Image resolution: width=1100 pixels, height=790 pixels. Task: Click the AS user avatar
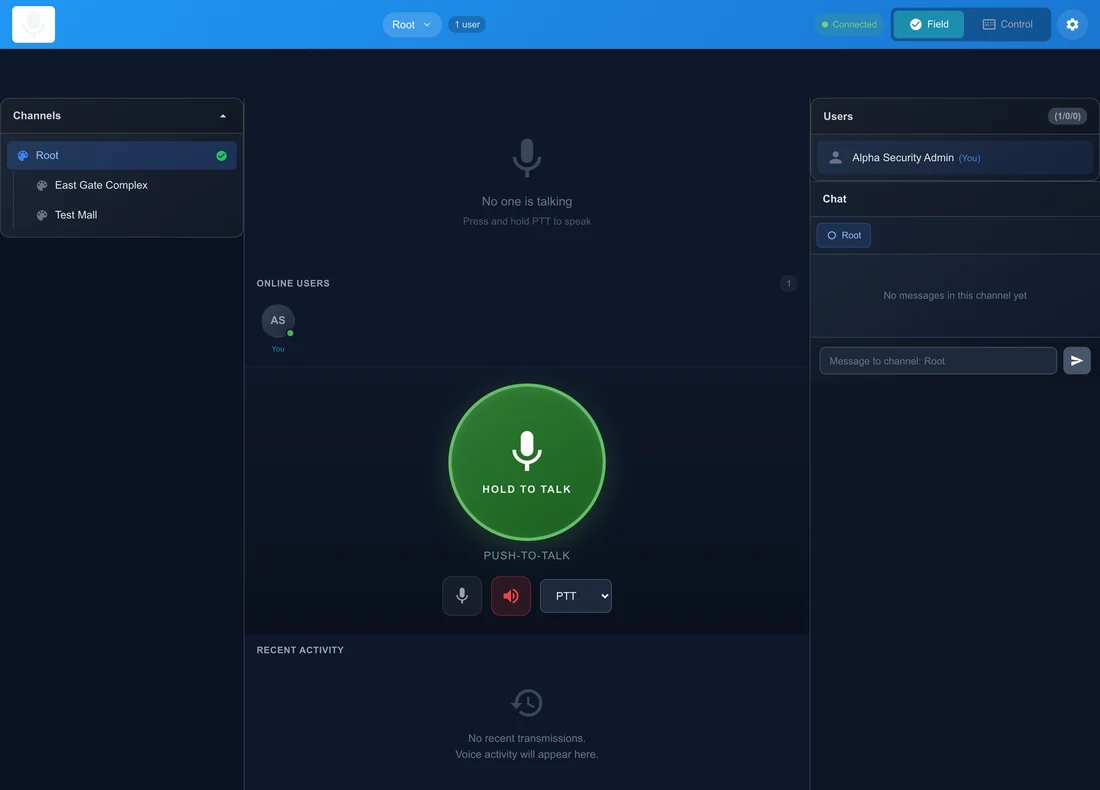coord(278,321)
